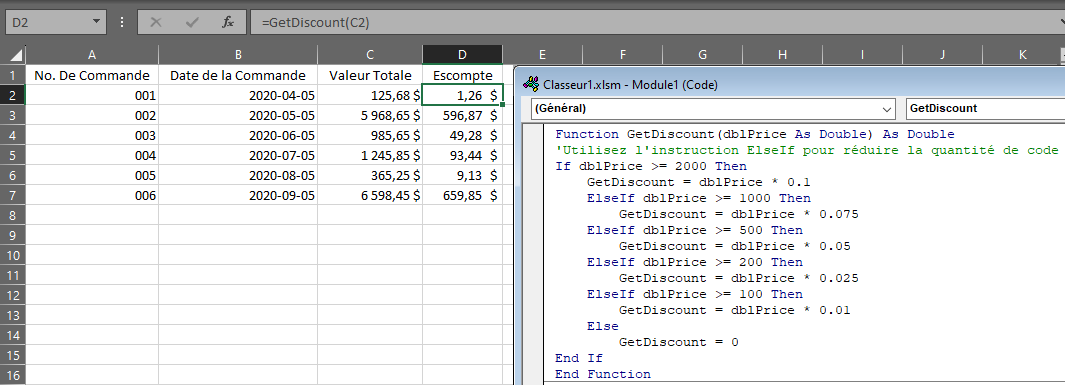Select row 5 header

pos(13,155)
